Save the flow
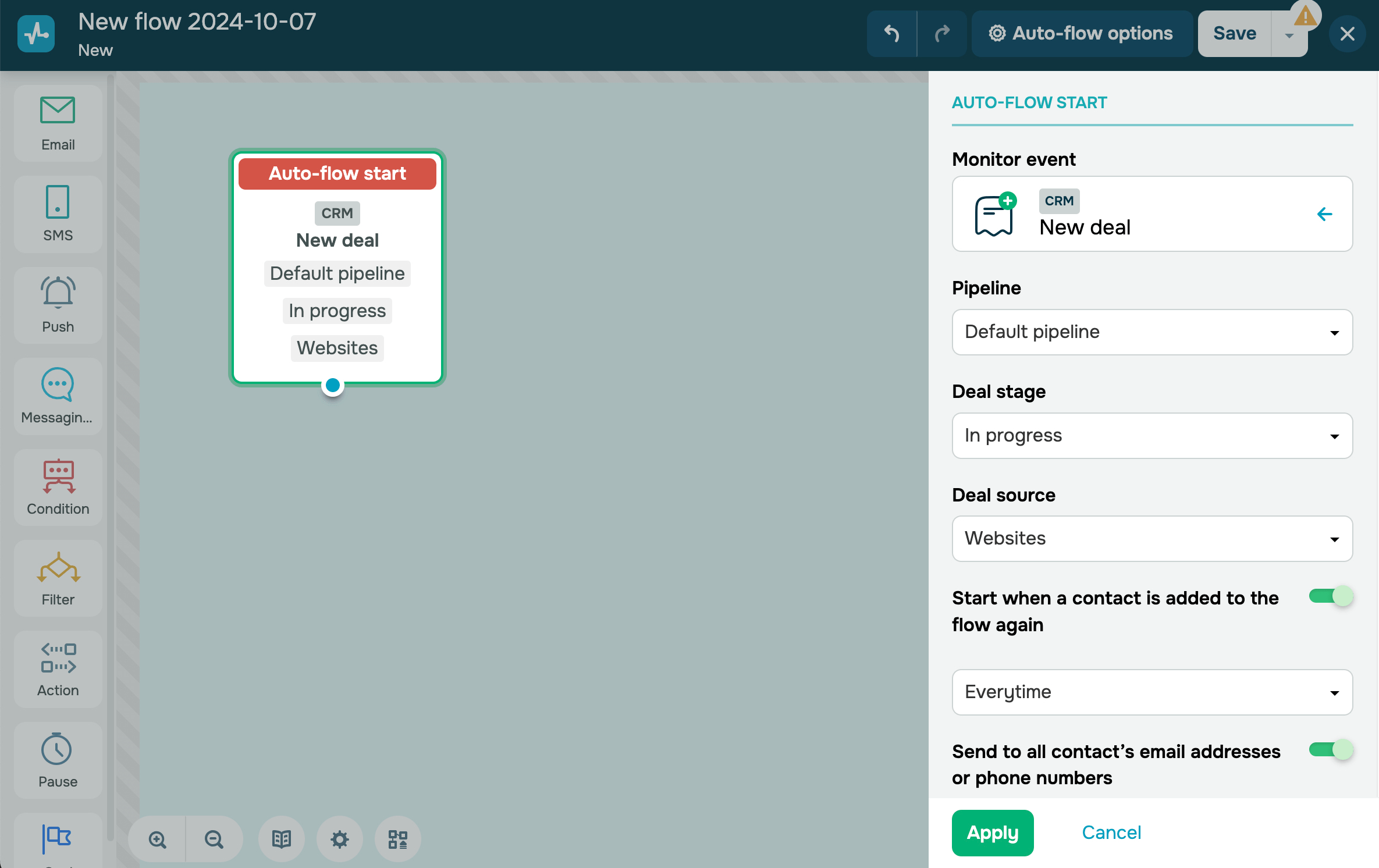Viewport: 1379px width, 868px height. (x=1235, y=34)
